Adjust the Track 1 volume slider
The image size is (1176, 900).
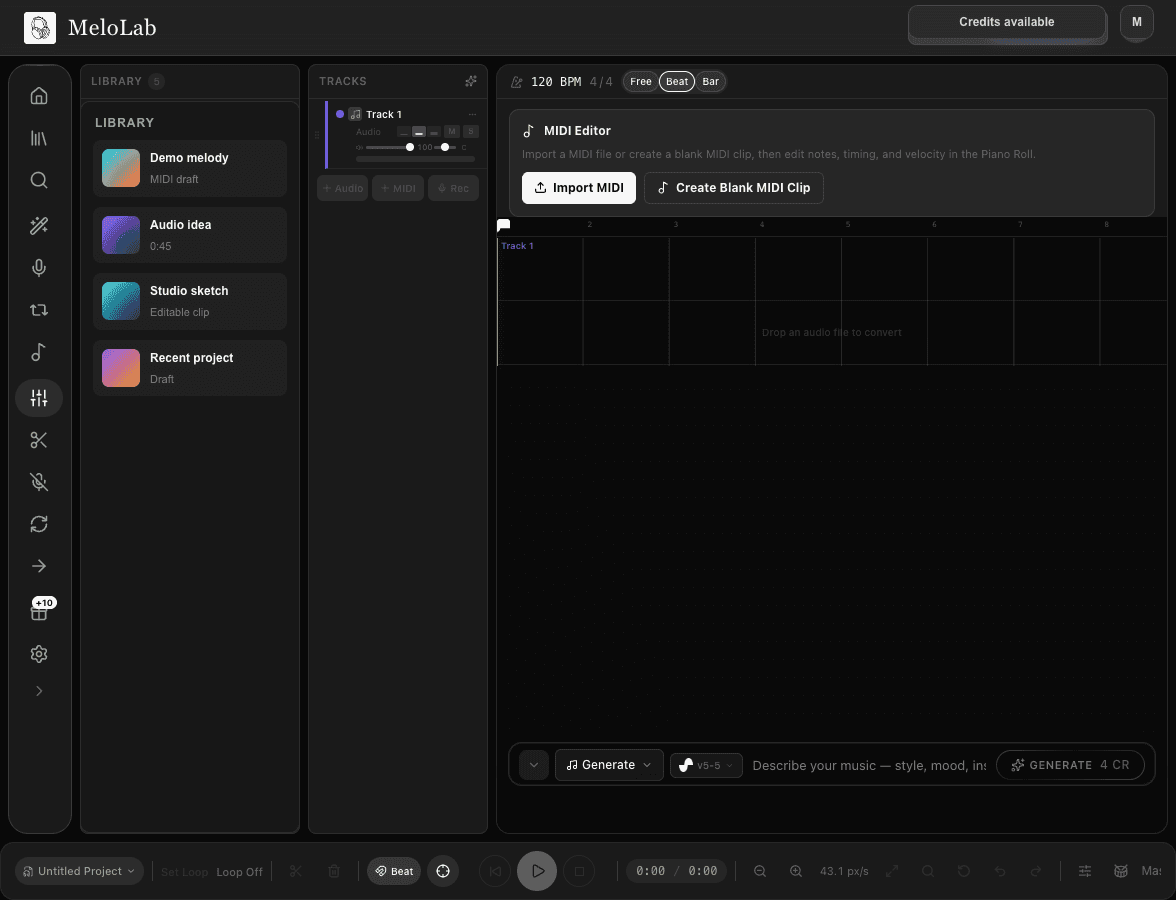[389, 147]
